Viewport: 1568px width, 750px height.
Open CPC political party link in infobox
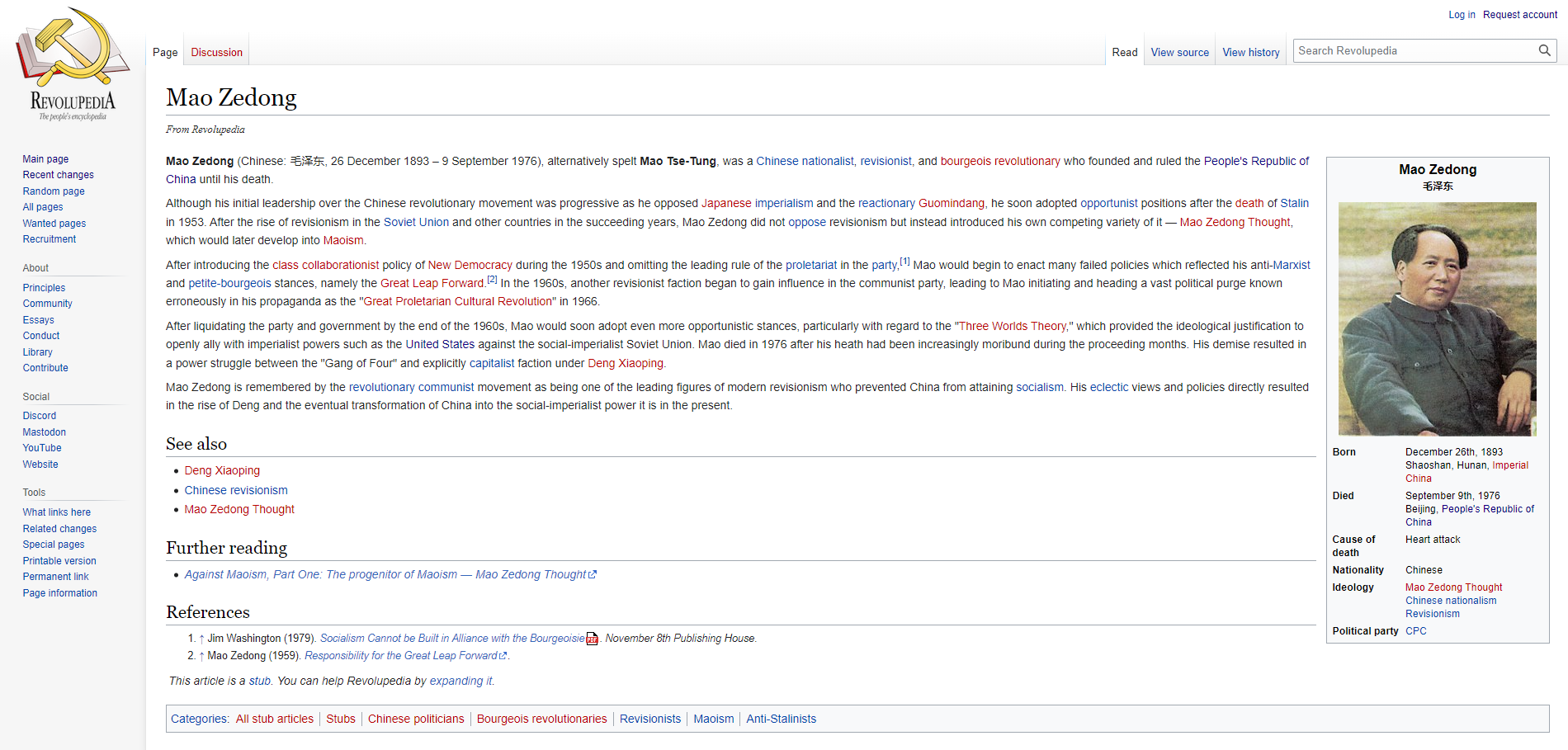tap(1416, 631)
